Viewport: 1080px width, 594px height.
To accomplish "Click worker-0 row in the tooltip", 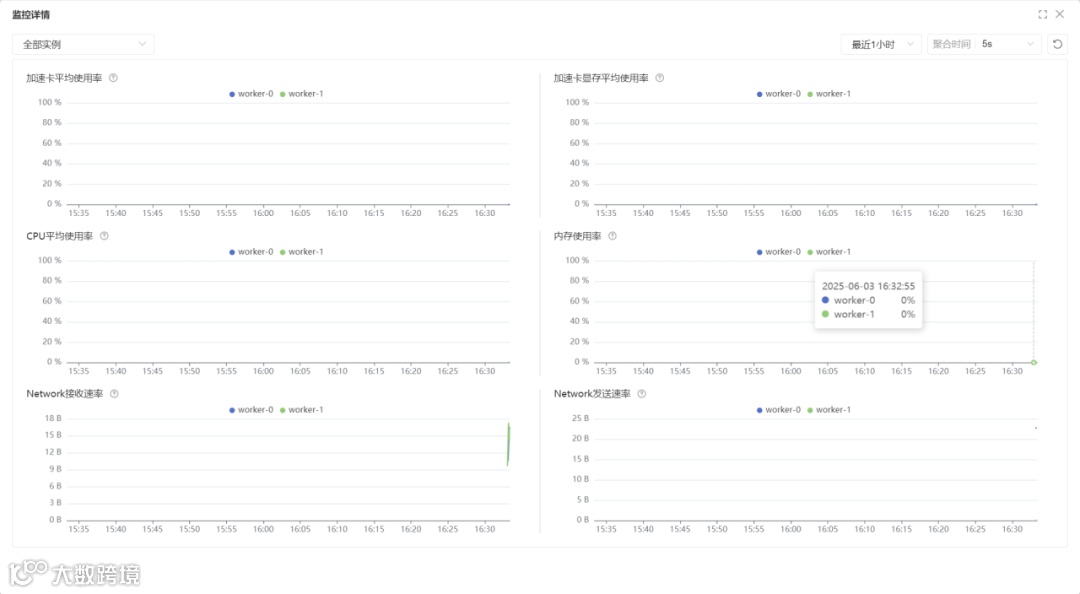I will tap(868, 300).
